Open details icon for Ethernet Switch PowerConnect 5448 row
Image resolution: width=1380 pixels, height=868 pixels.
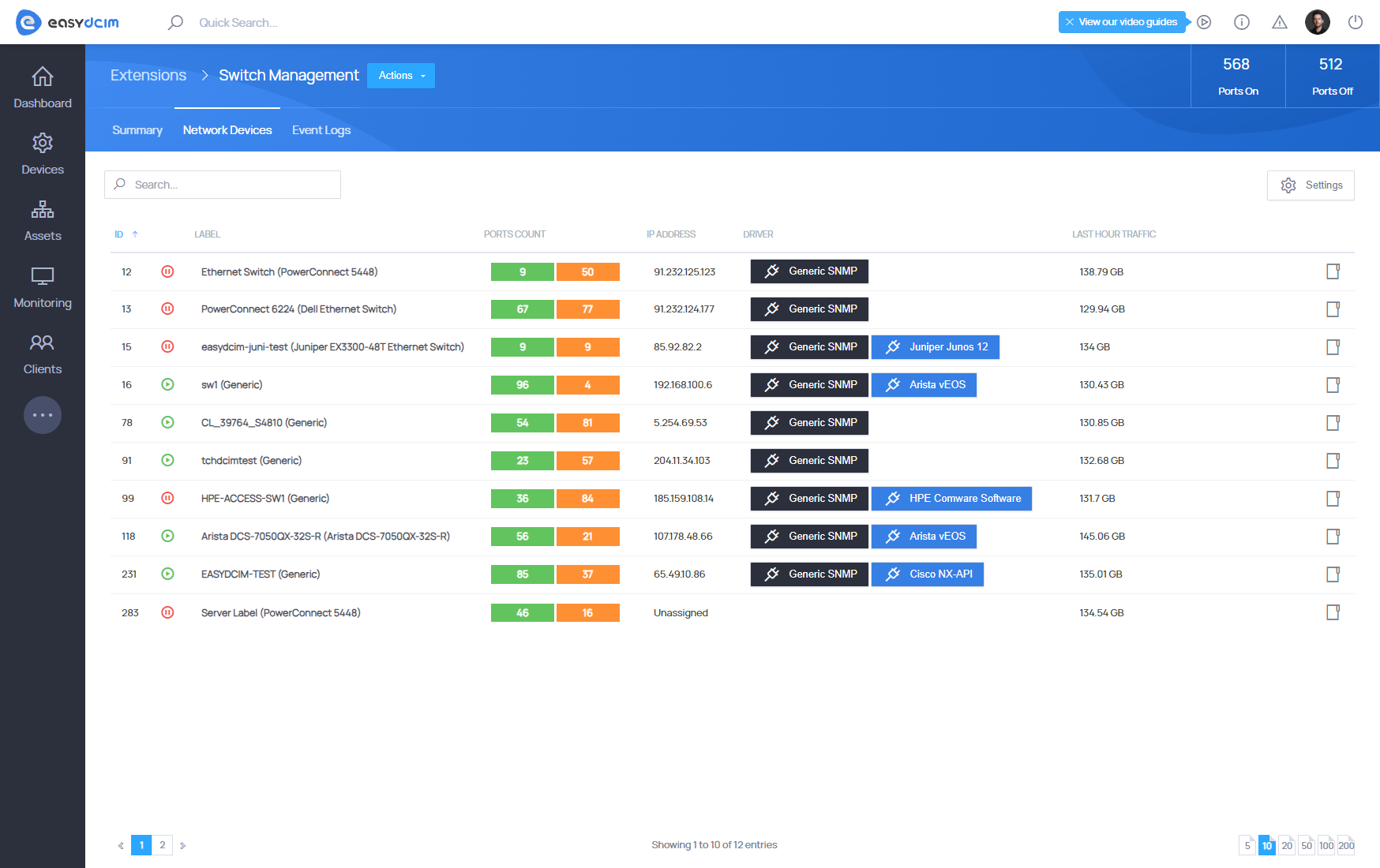(1333, 271)
